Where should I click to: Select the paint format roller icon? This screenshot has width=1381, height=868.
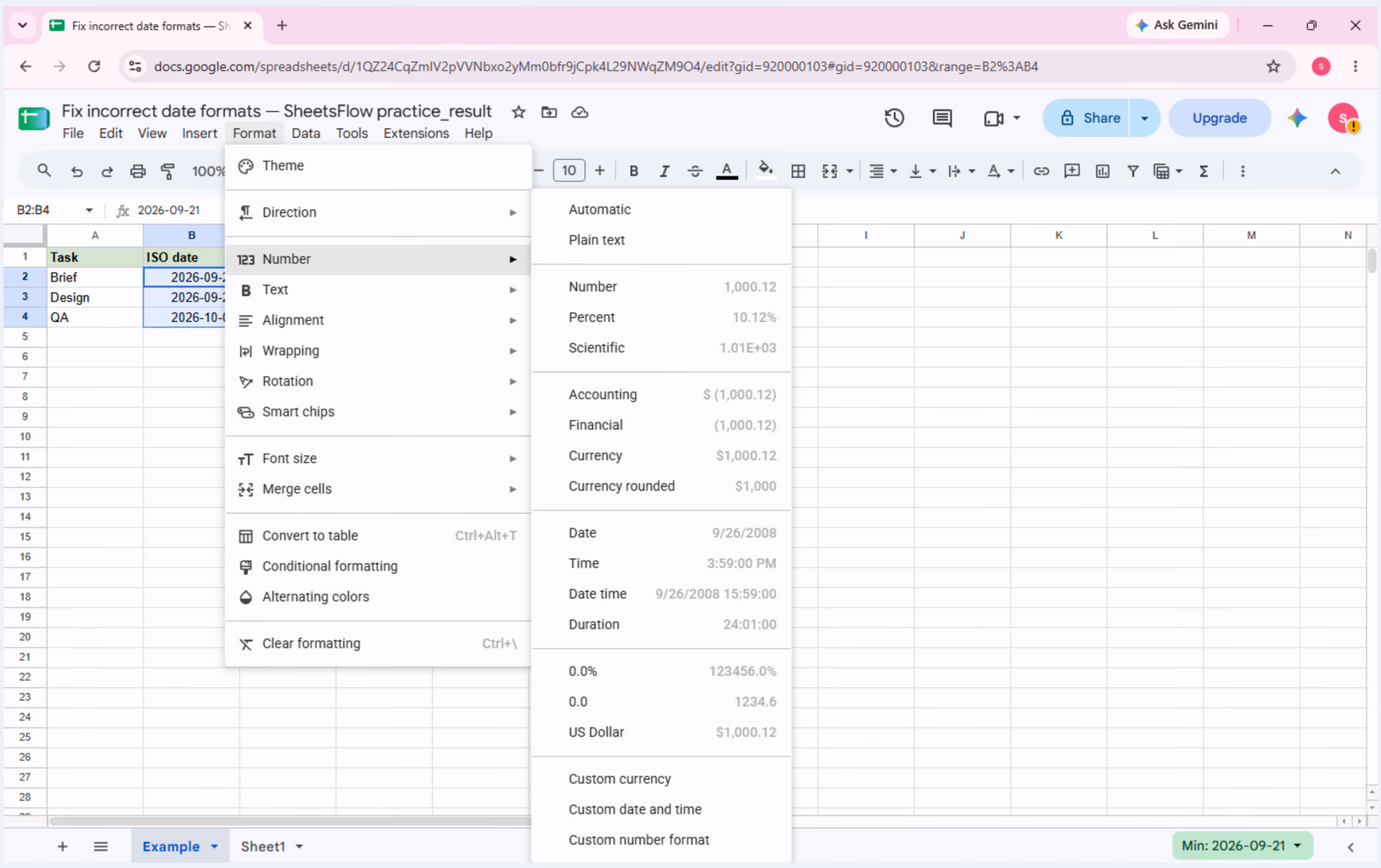[x=168, y=171]
